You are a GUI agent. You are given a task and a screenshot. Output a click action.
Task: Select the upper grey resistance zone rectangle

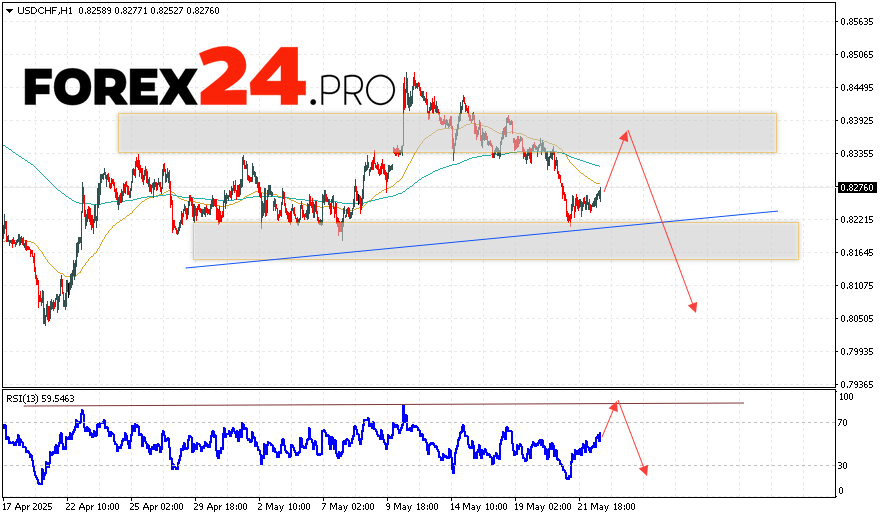point(447,133)
